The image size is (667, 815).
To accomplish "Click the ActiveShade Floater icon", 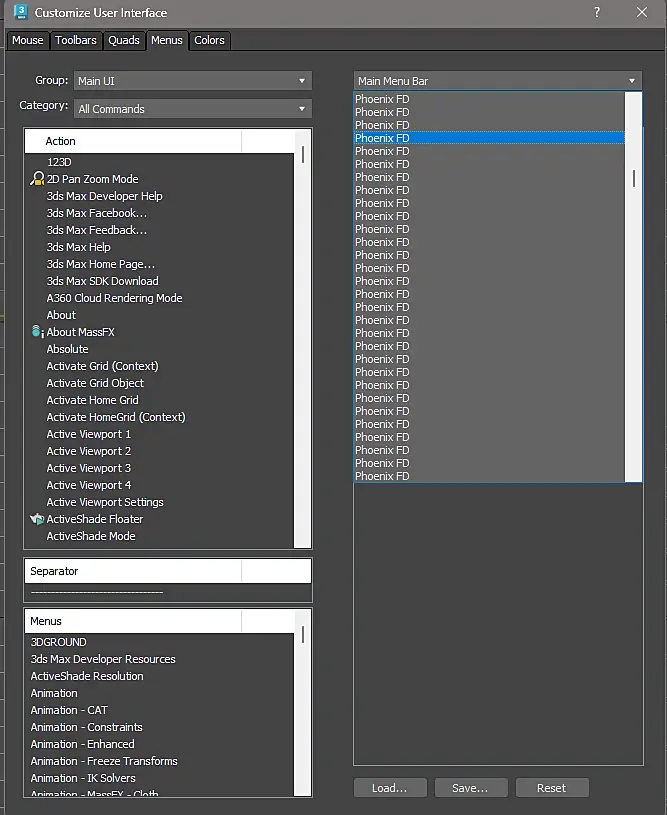I will coord(38,519).
